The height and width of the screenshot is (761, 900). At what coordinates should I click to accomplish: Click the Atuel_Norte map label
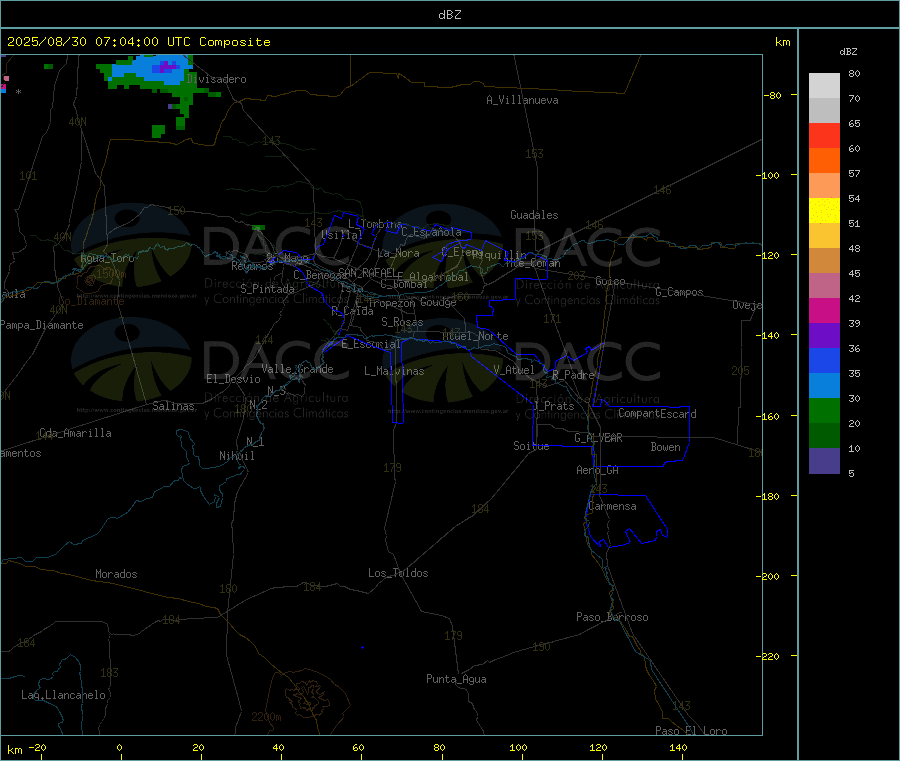475,336
